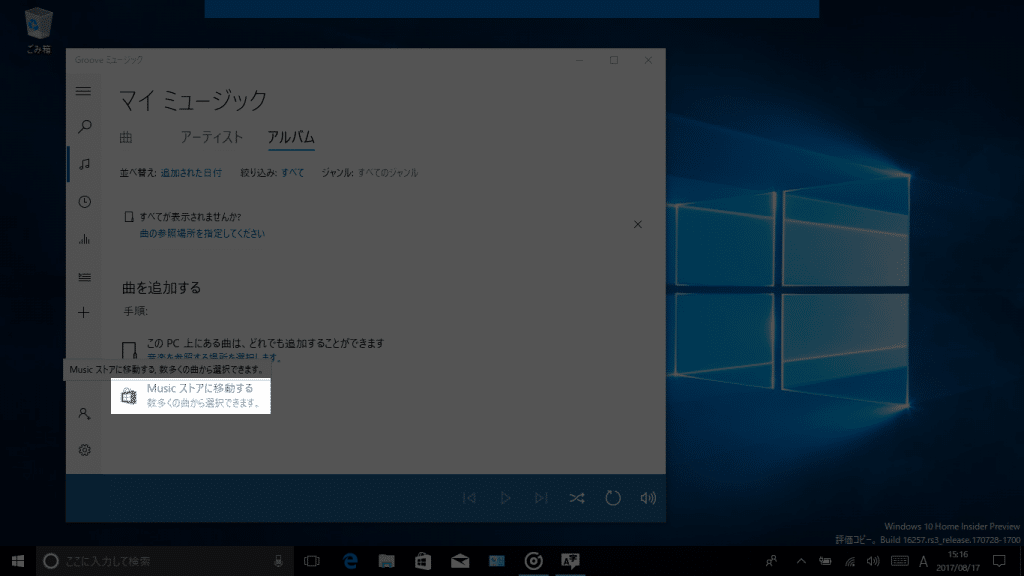Expand hidden system tray icons chevron

pyautogui.click(x=801, y=561)
